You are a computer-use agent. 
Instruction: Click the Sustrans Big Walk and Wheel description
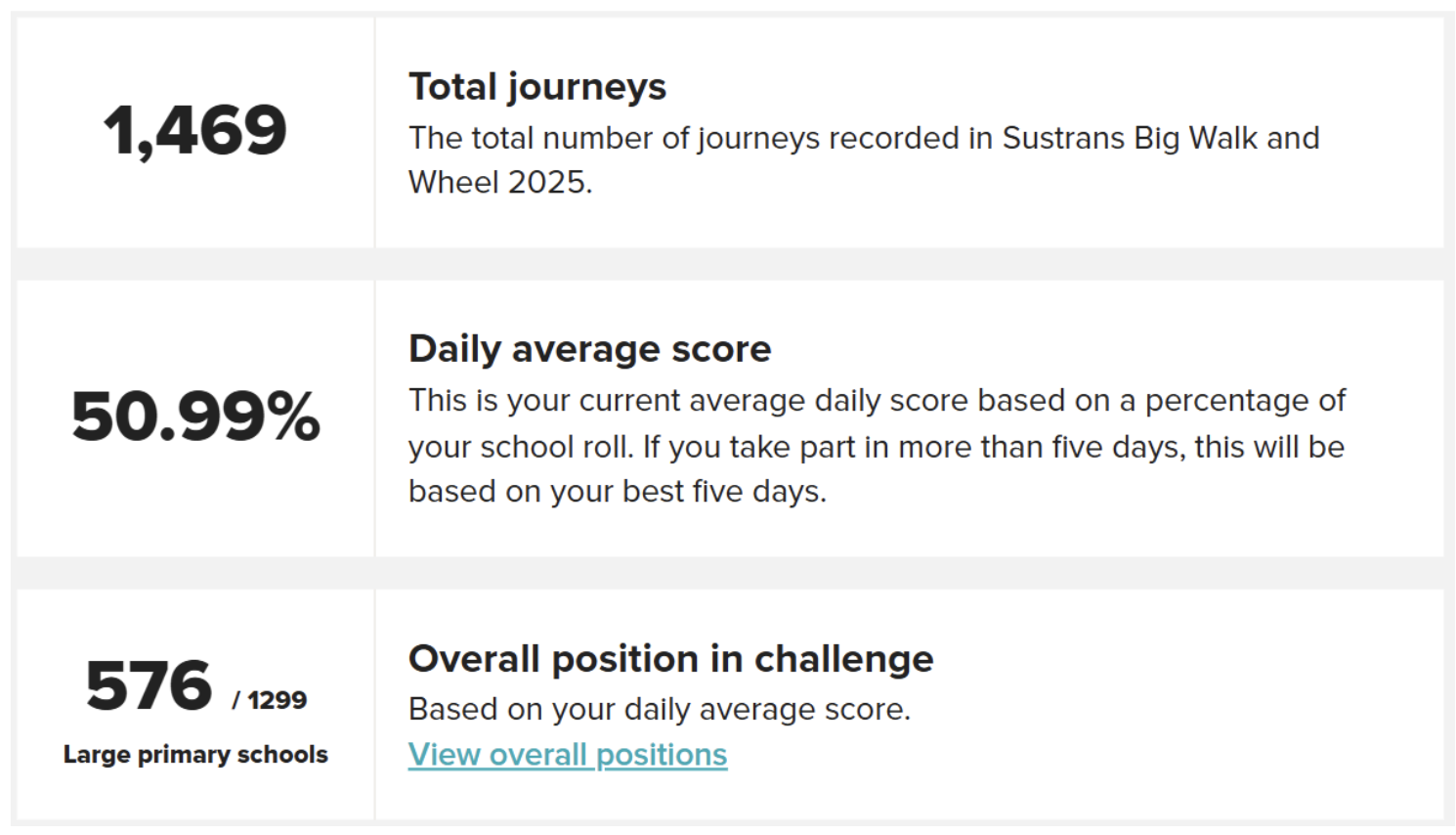[x=864, y=159]
